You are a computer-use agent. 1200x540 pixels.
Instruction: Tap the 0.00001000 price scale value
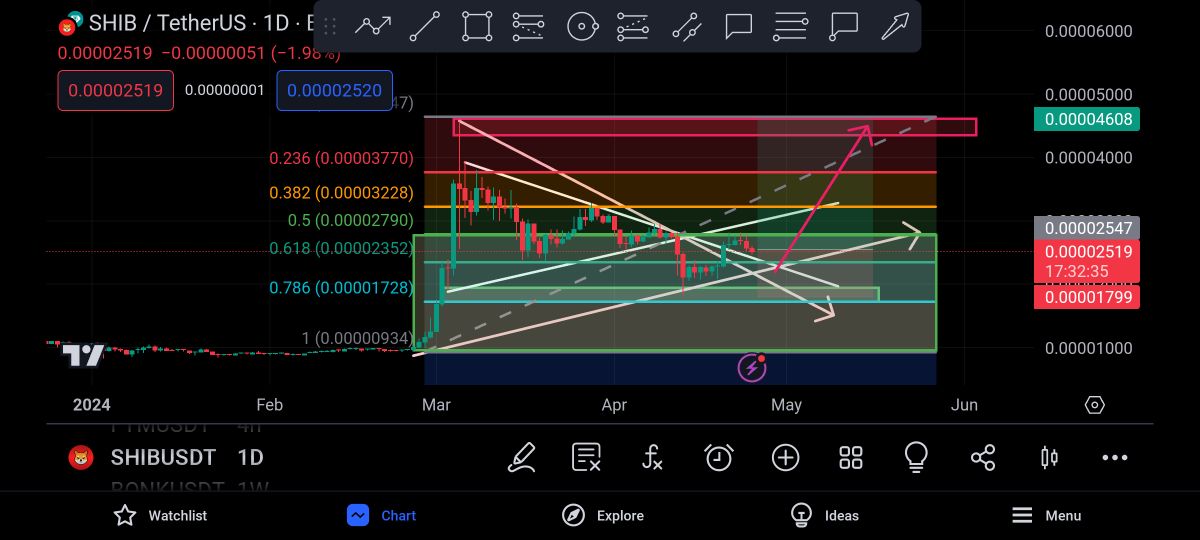click(1088, 348)
